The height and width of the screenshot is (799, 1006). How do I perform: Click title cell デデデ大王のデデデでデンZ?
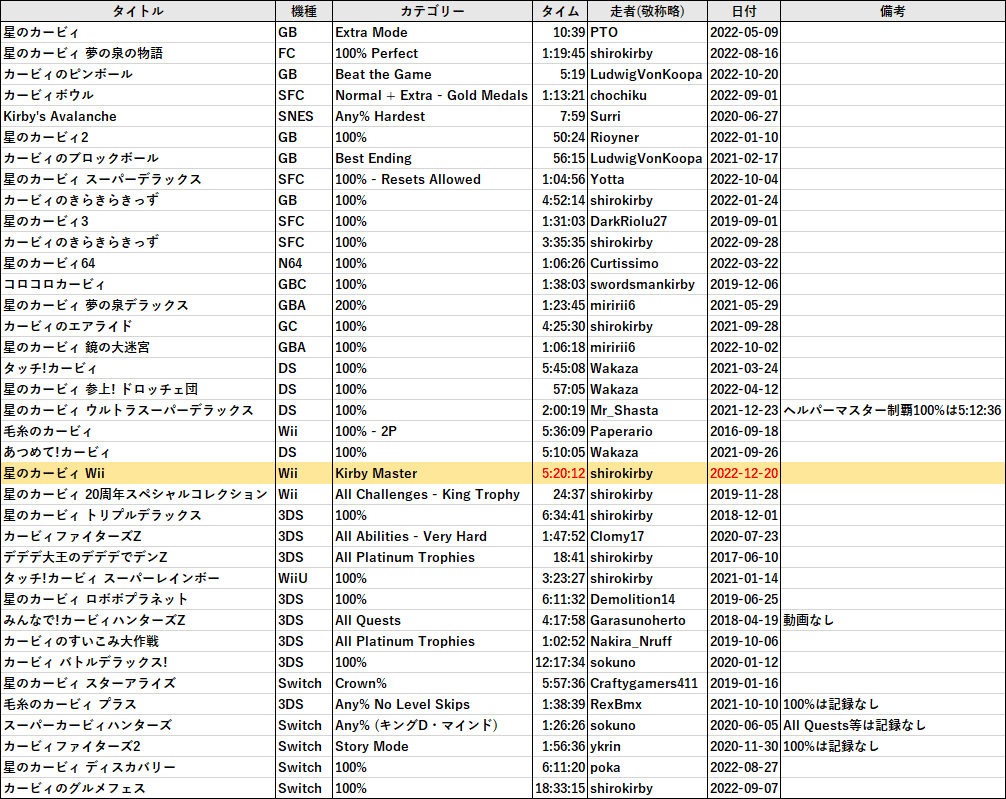pos(138,557)
